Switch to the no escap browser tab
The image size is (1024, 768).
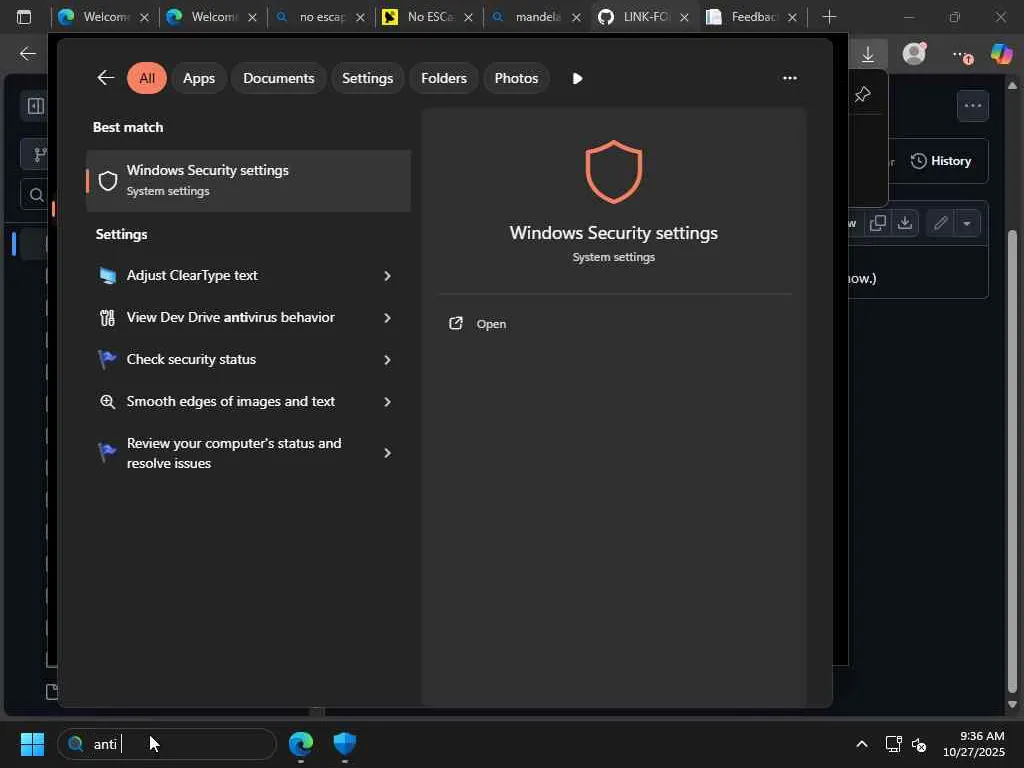click(320, 17)
